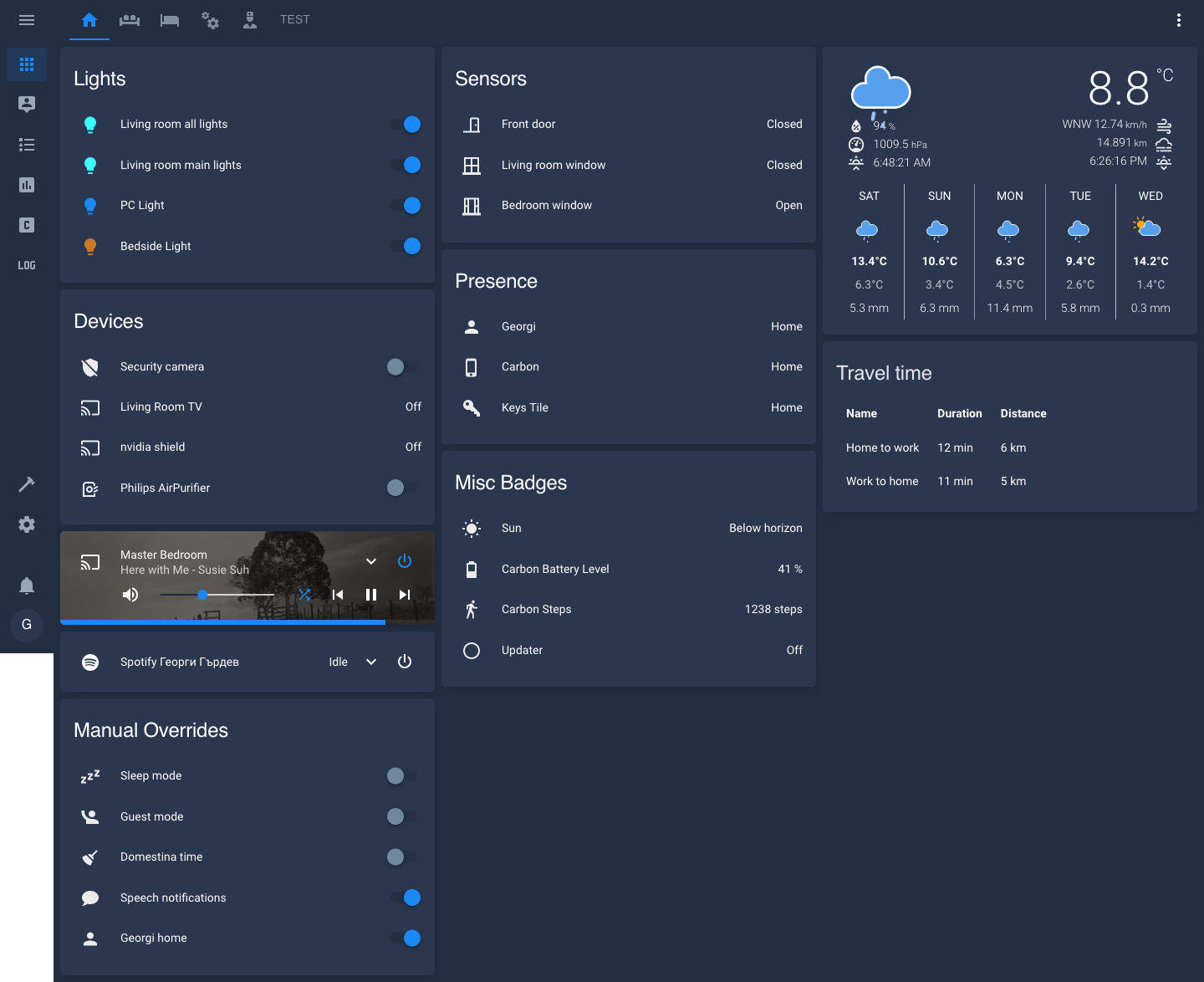Open the History chart icon in sidebar
1204x982 pixels.
point(27,185)
